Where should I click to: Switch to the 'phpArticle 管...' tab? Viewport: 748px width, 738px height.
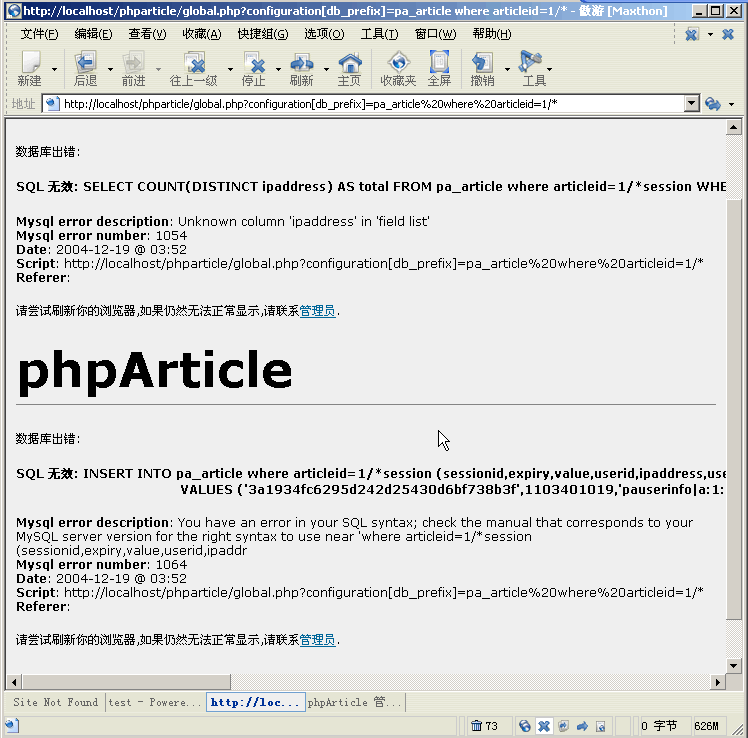coord(355,702)
